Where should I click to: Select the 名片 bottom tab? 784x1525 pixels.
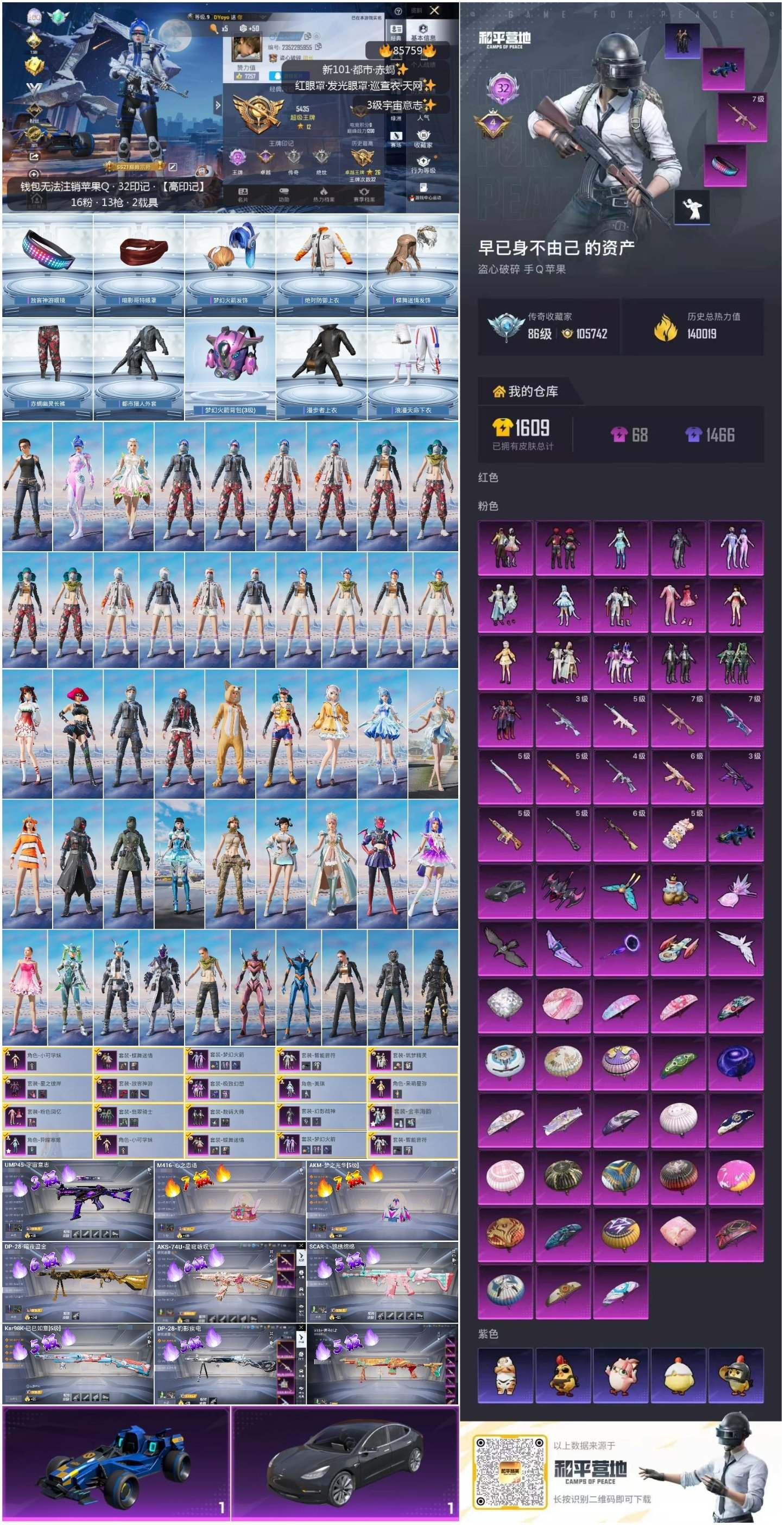tap(243, 195)
